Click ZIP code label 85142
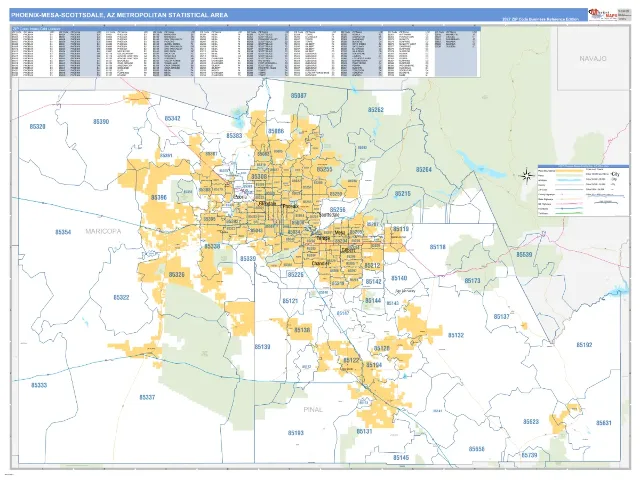The width and height of the screenshot is (640, 480). point(373,282)
